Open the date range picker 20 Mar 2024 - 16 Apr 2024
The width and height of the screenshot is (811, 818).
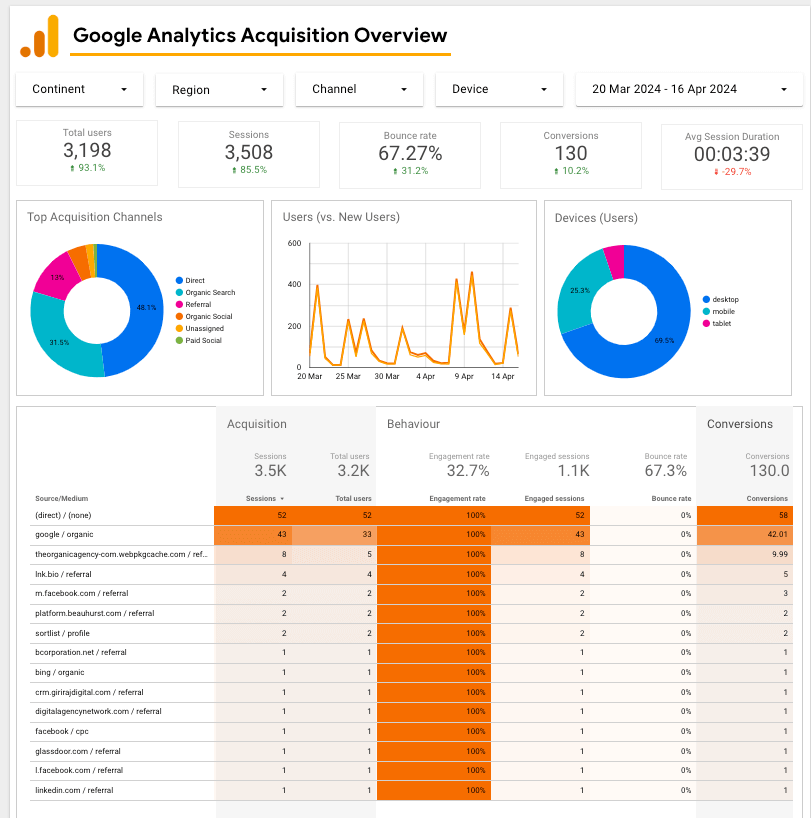click(x=689, y=89)
